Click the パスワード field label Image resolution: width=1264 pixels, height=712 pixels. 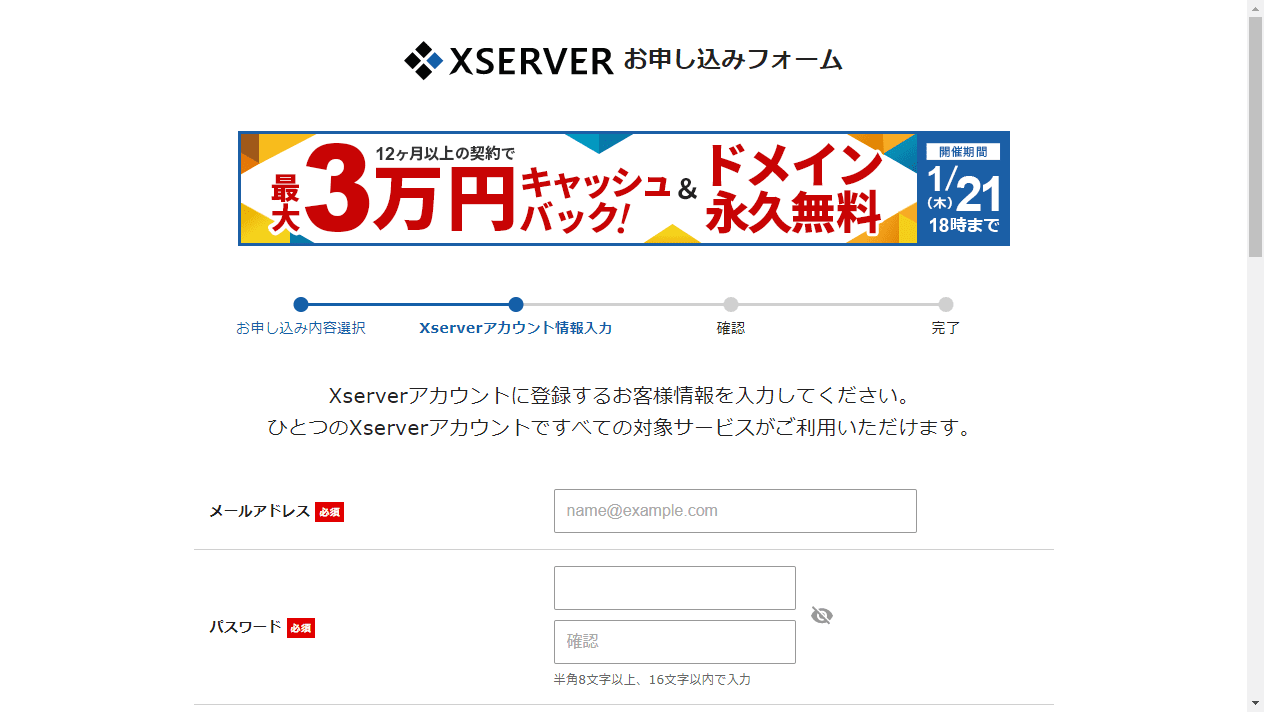(246, 627)
